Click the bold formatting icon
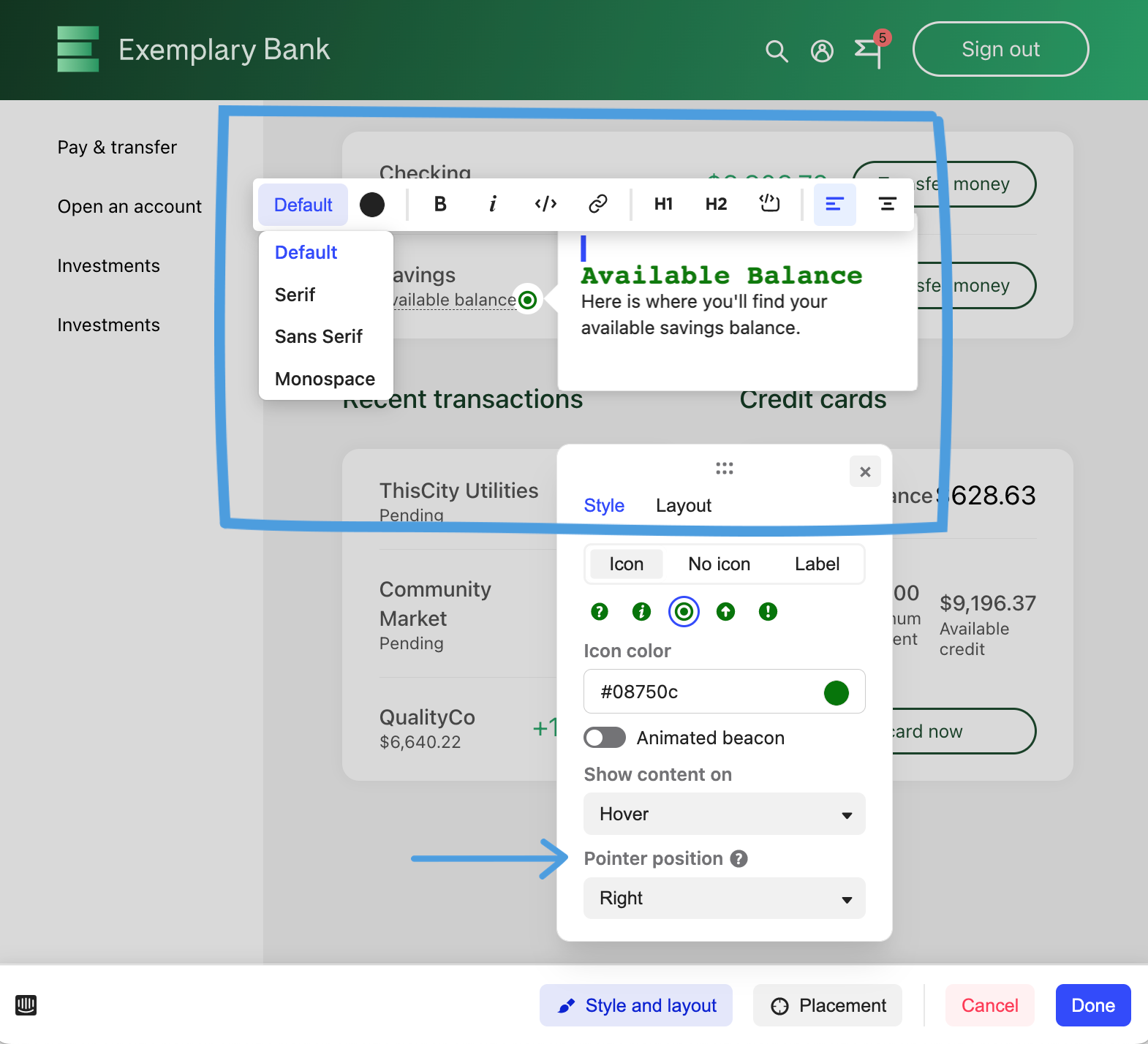 click(x=440, y=205)
